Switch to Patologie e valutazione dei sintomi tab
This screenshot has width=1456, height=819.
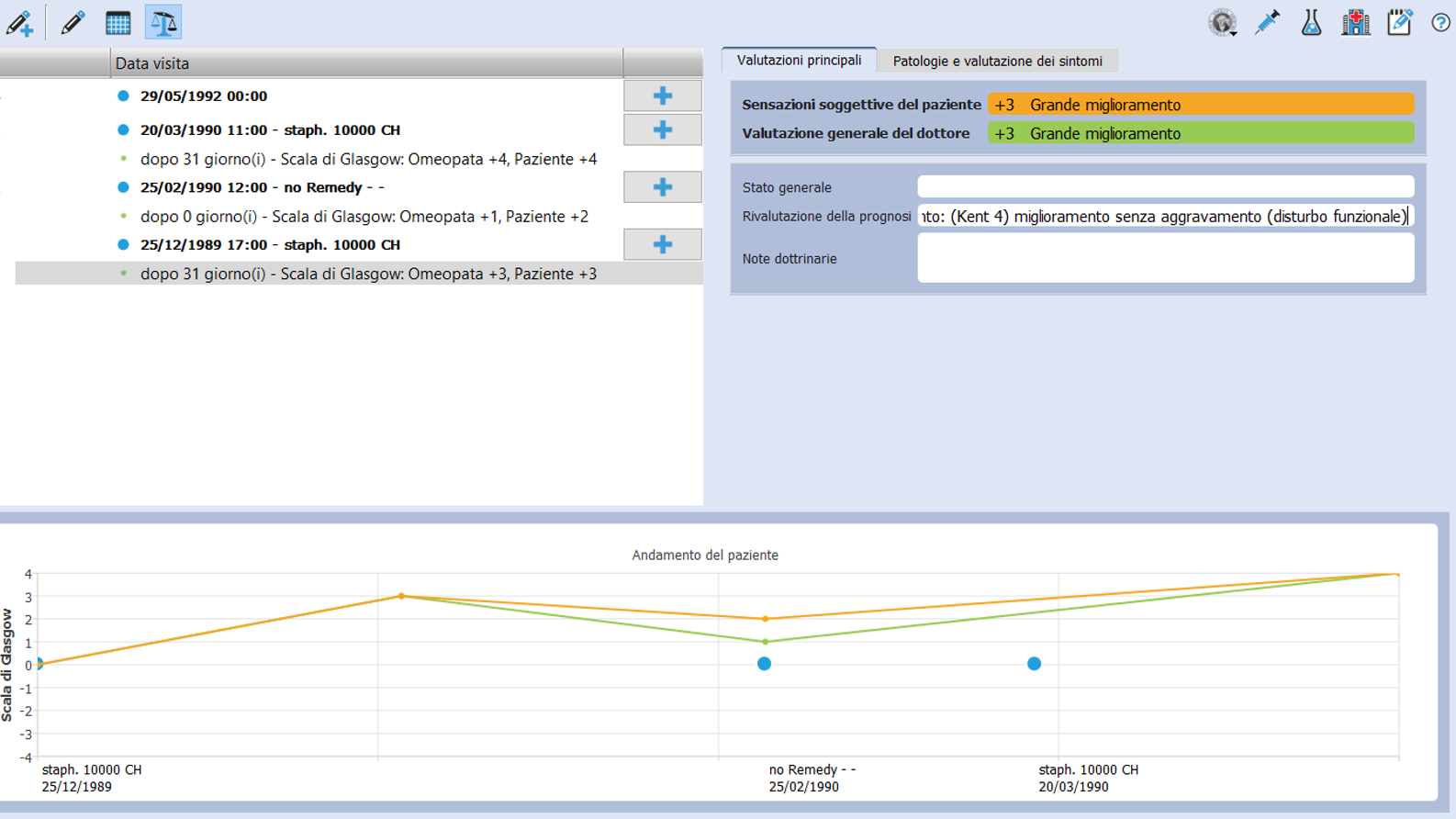coord(997,62)
